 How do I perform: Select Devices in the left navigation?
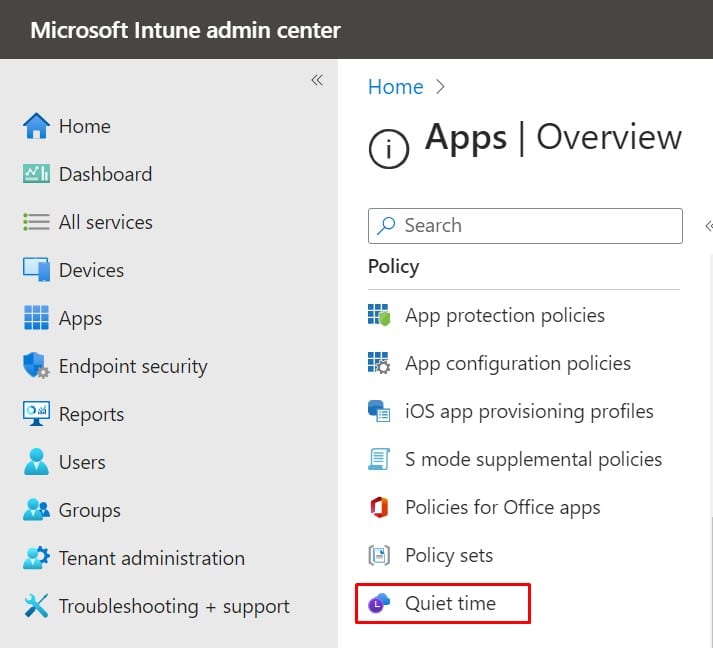(91, 270)
